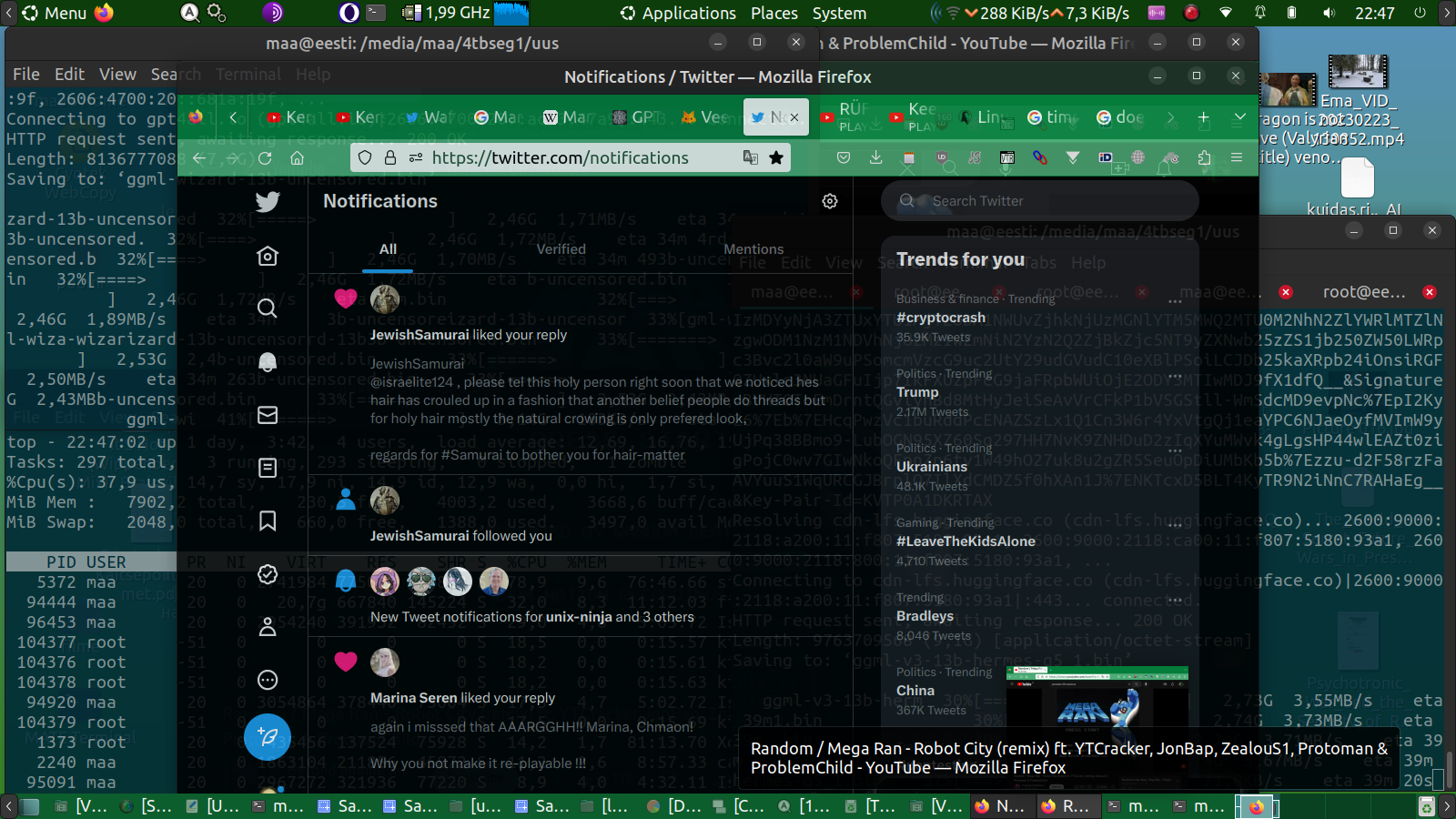The image size is (1456, 819).
Task: Open Profile icon in Twitter sidebar
Action: tap(268, 627)
